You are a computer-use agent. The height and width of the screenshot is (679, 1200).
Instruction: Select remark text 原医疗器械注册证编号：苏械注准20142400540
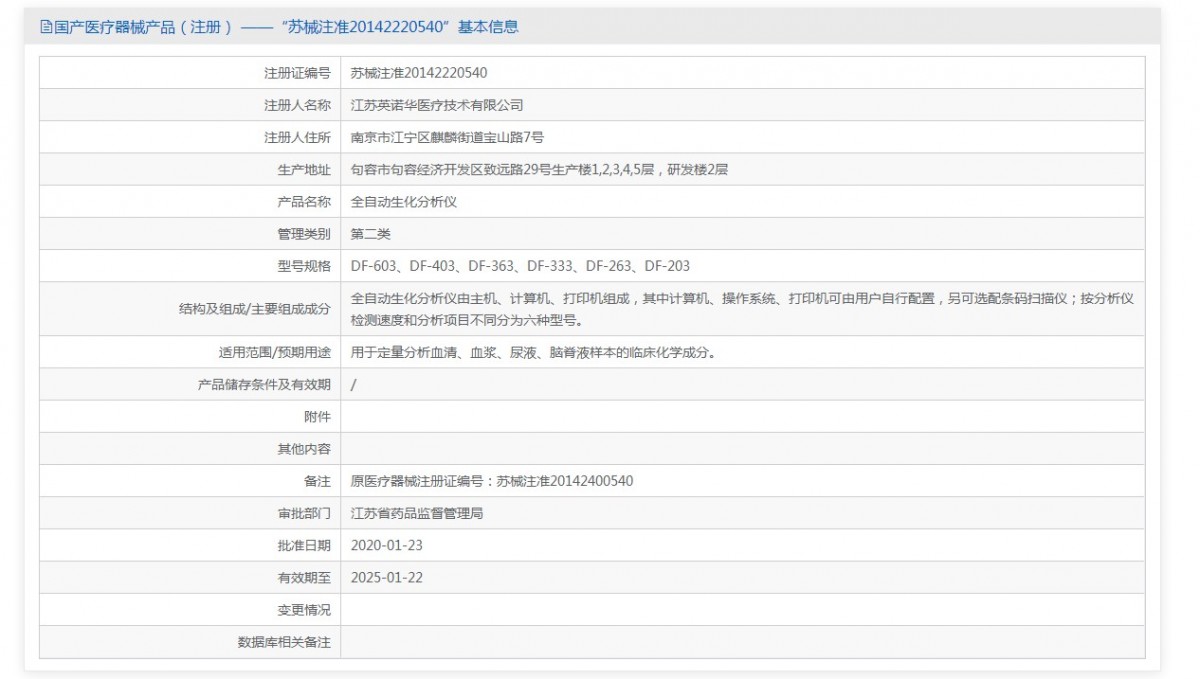tap(492, 481)
